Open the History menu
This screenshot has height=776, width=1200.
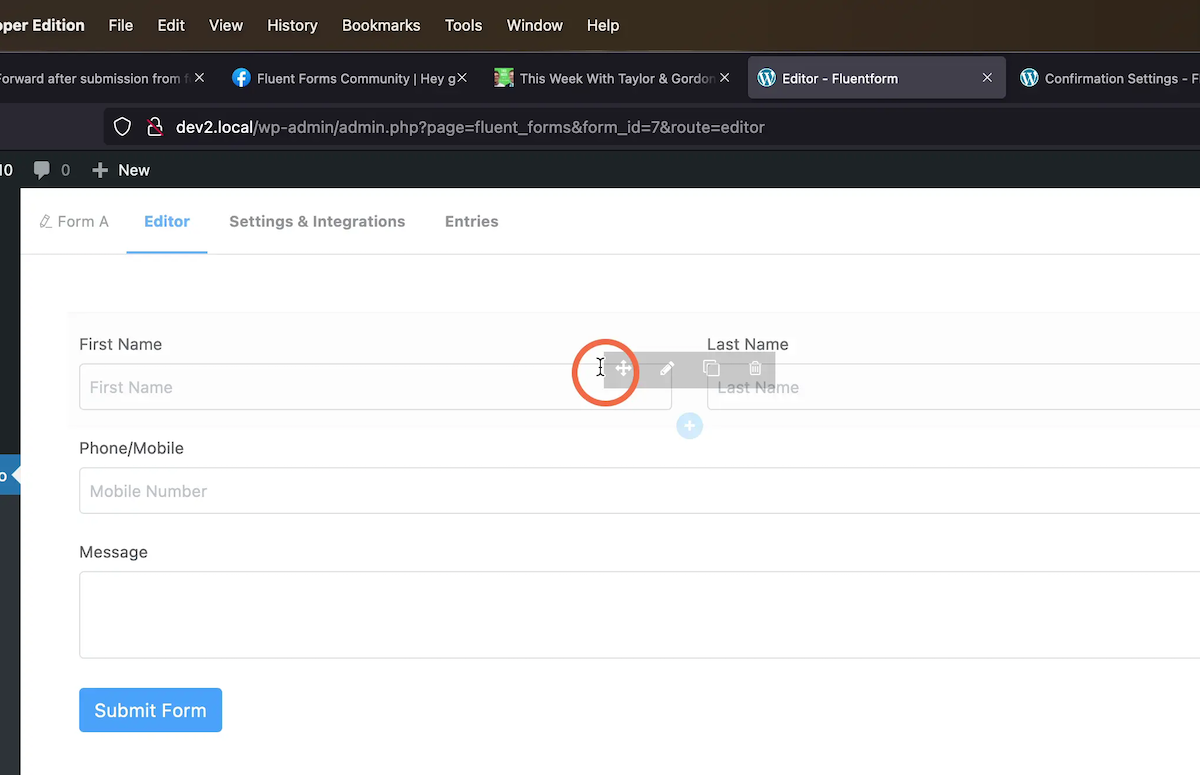point(291,25)
